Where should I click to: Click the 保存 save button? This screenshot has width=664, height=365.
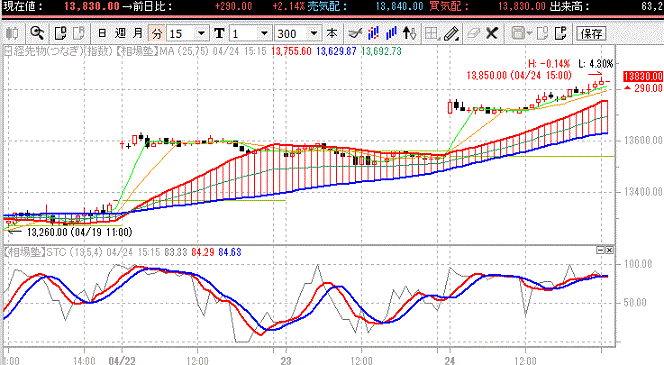tap(591, 33)
